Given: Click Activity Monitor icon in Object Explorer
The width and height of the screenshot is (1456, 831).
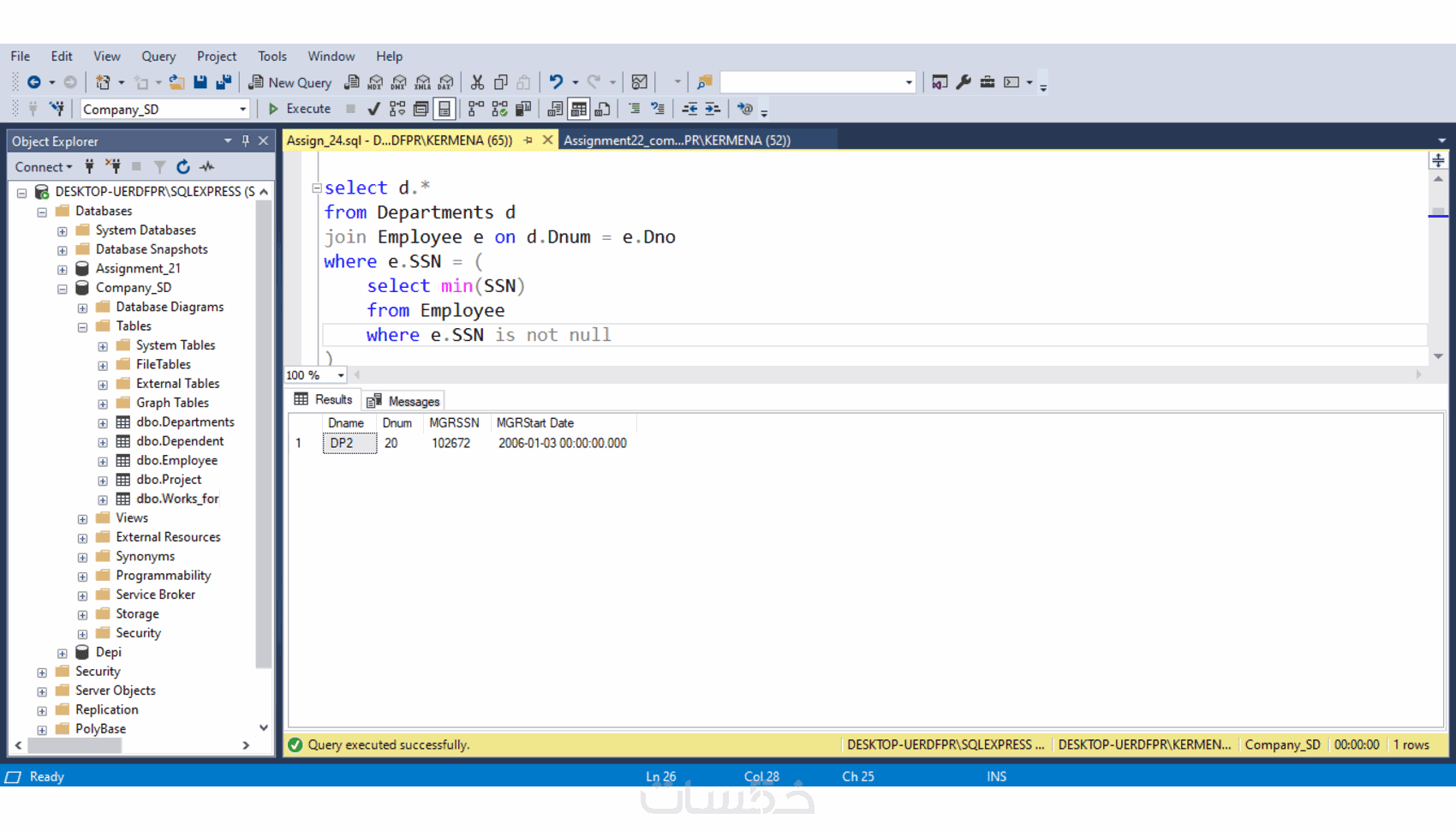Looking at the screenshot, I should (x=207, y=167).
